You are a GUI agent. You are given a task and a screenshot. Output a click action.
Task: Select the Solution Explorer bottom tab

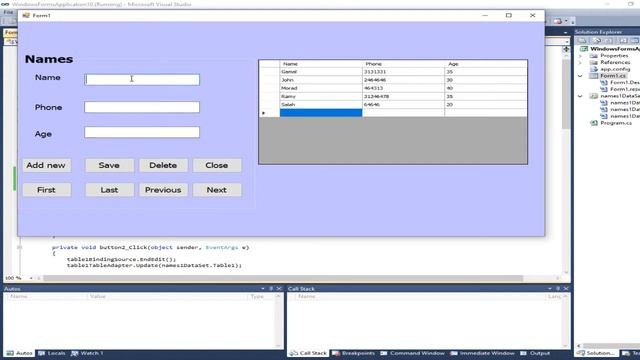[x=596, y=353]
